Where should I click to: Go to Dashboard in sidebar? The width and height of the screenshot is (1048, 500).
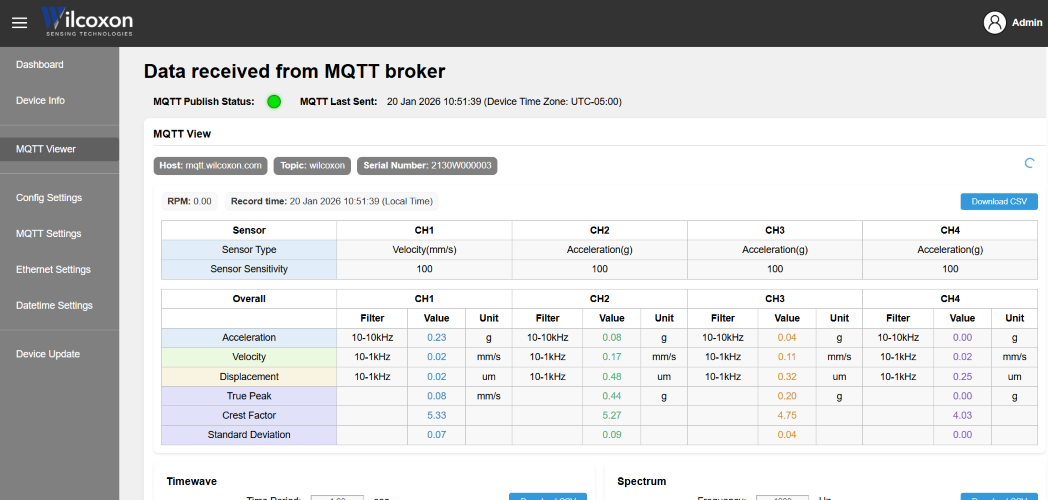click(40, 65)
